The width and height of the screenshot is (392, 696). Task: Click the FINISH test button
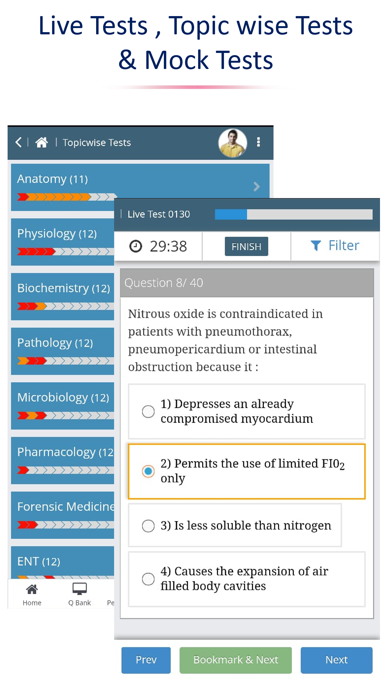(246, 246)
